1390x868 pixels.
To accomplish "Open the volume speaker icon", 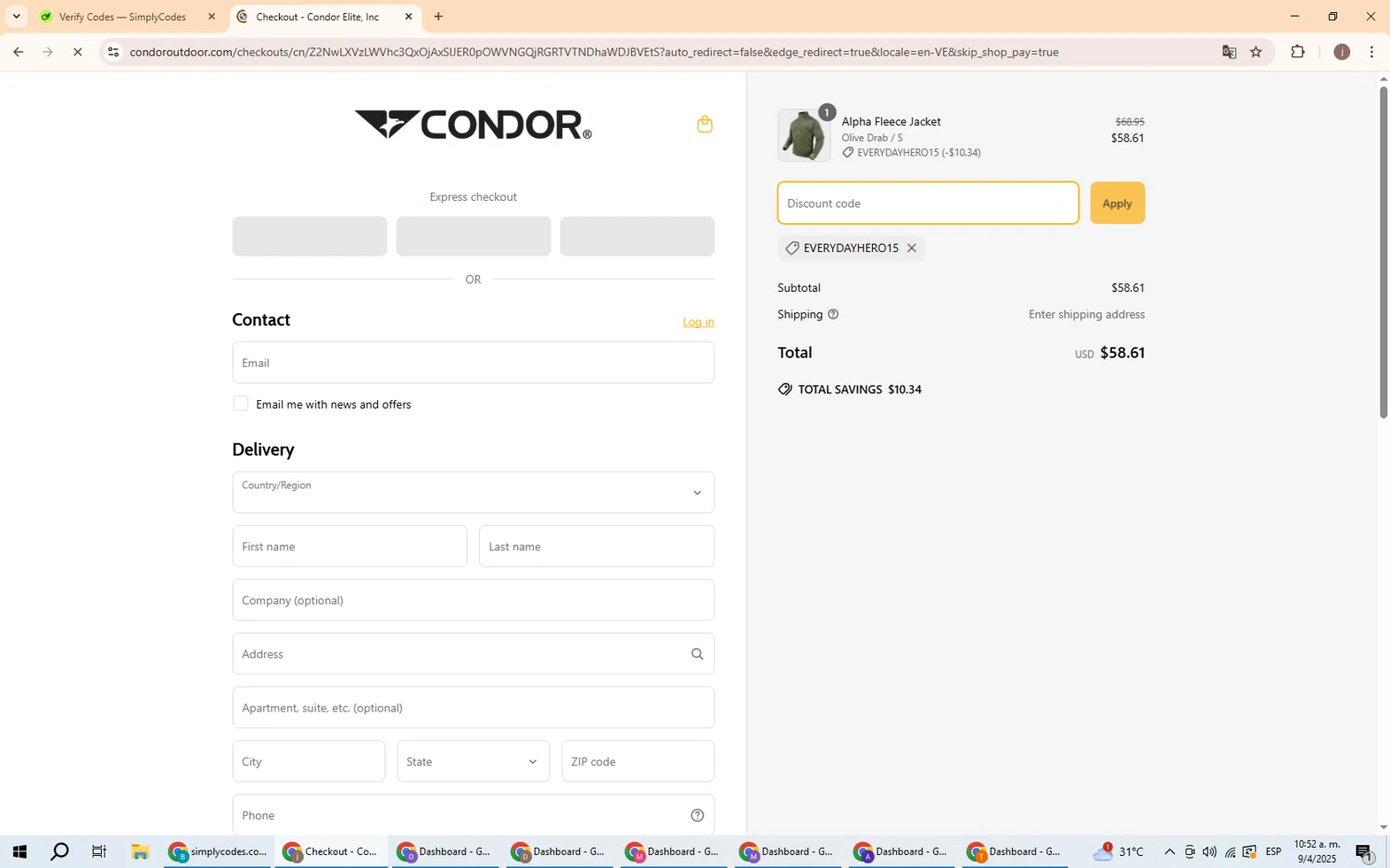I will click(1209, 852).
